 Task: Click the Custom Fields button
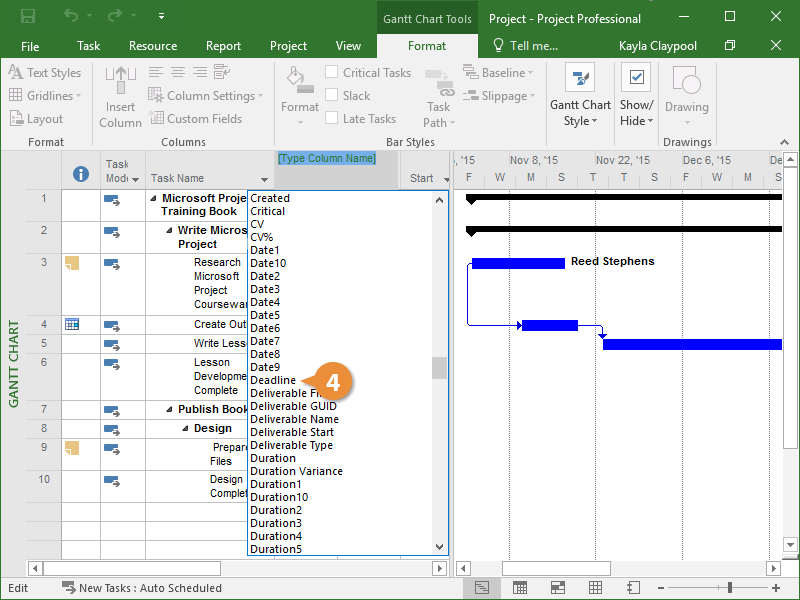point(196,119)
